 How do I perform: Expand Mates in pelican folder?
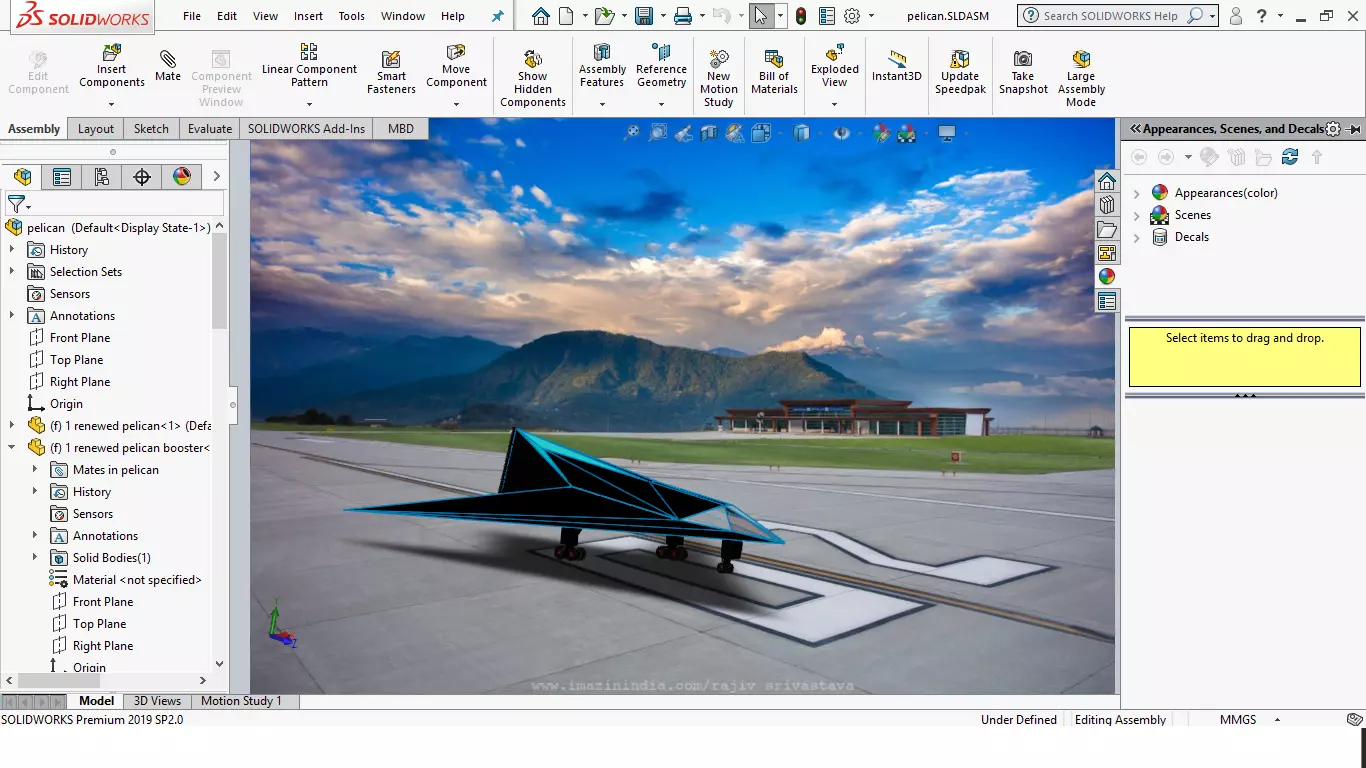pos(35,470)
